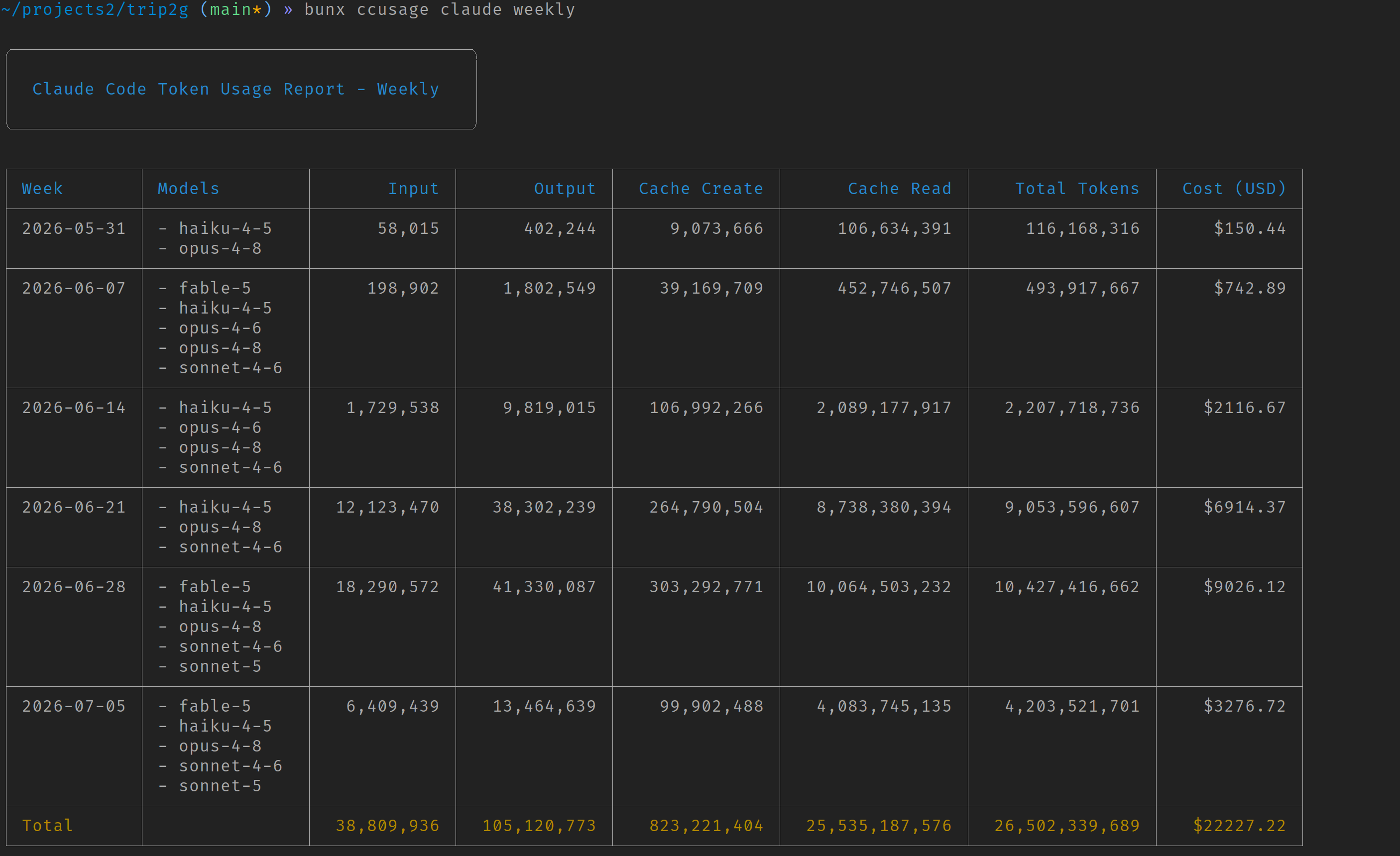Click the input value 1,729,538
Screen dimensions: 1400x856
pyautogui.click(x=393, y=407)
